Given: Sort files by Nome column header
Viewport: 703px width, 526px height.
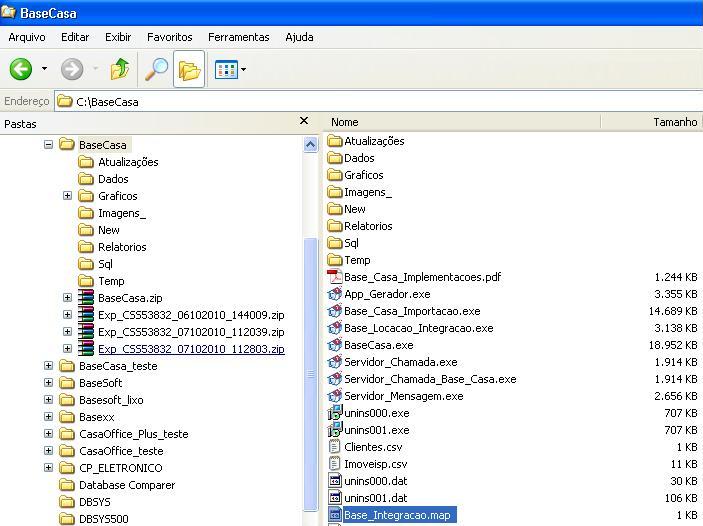Looking at the screenshot, I should [460, 122].
